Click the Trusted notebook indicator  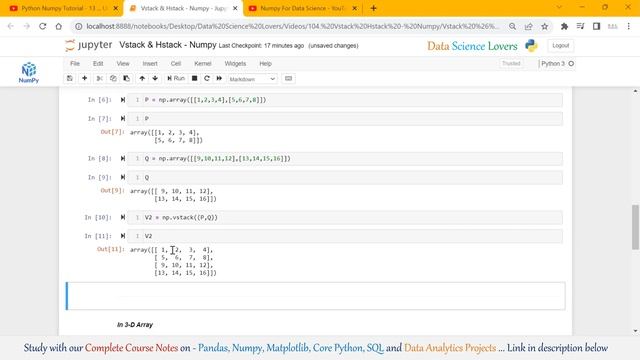click(511, 64)
